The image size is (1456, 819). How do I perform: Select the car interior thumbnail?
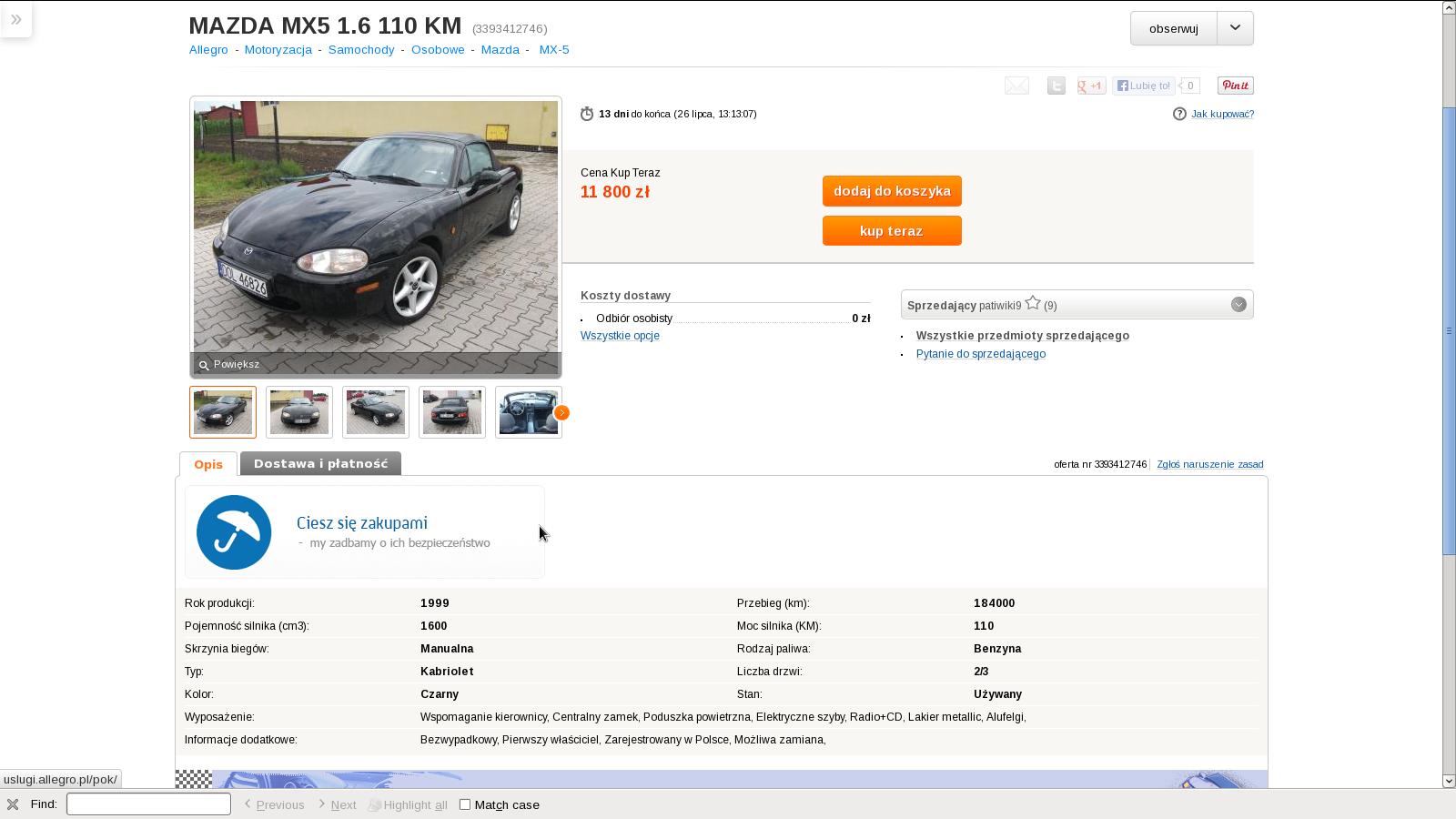coord(529,412)
